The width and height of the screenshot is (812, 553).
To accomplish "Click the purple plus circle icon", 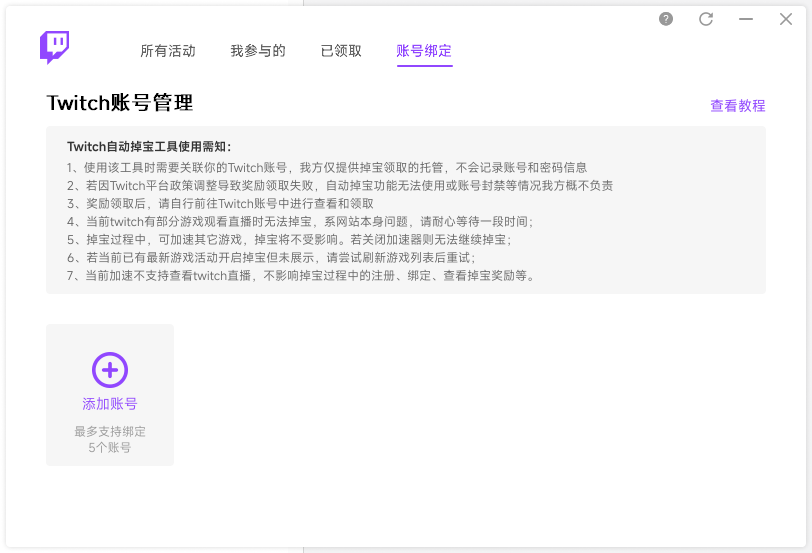I will pyautogui.click(x=110, y=370).
